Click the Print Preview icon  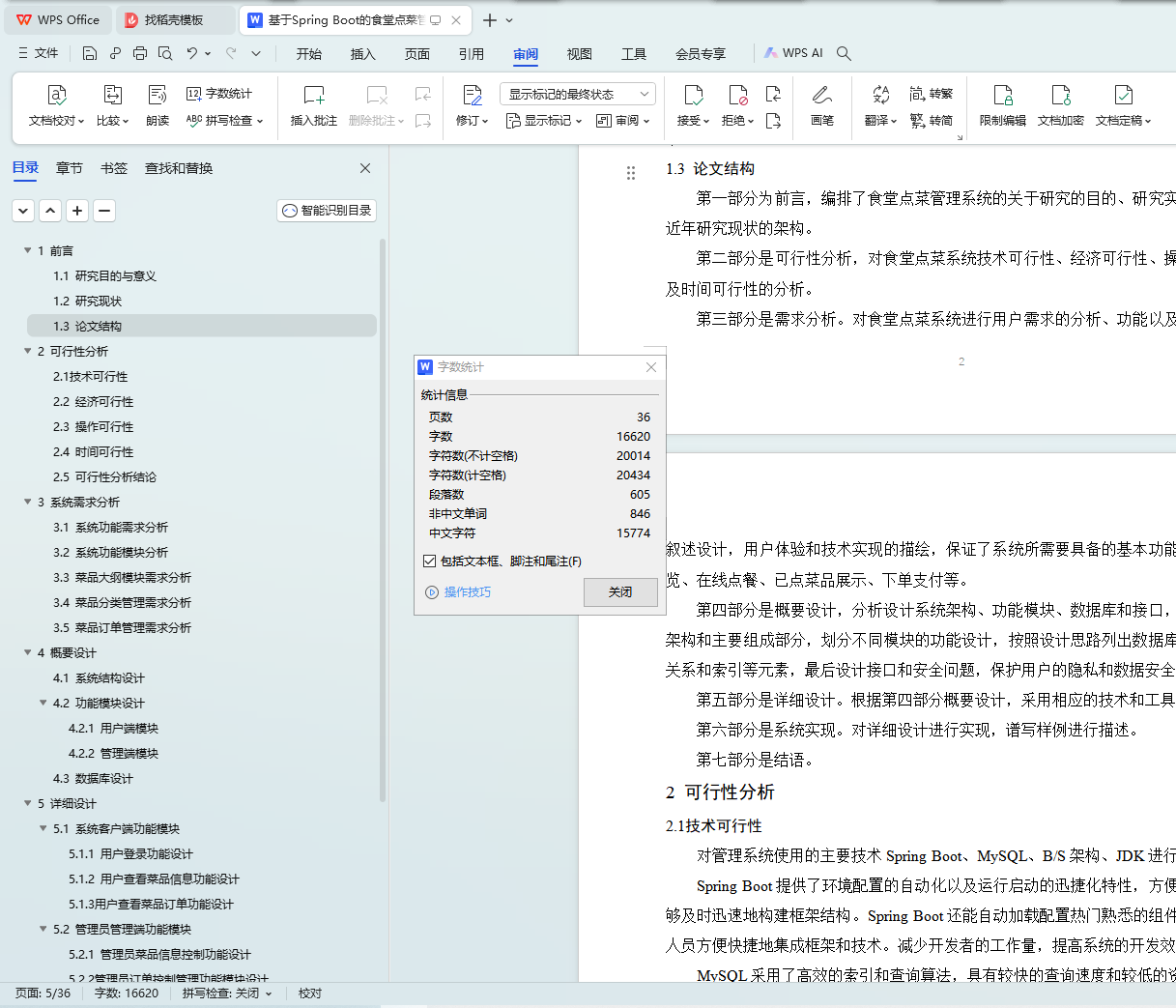tap(165, 53)
